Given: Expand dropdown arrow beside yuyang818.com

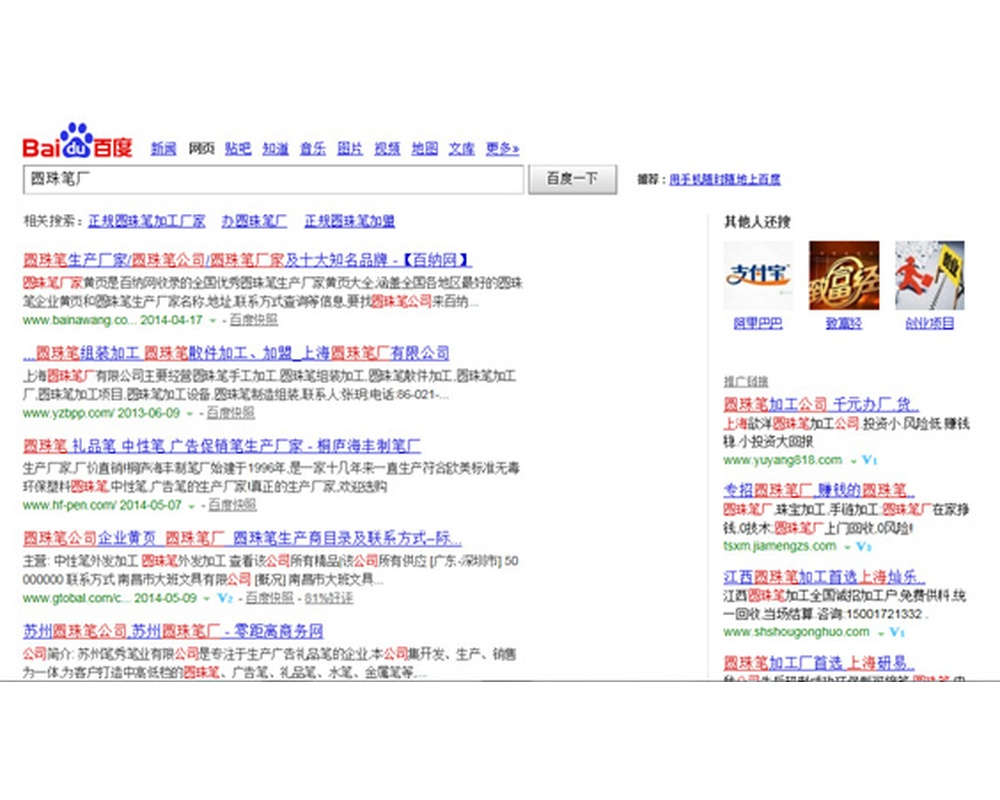Looking at the screenshot, I should (853, 461).
